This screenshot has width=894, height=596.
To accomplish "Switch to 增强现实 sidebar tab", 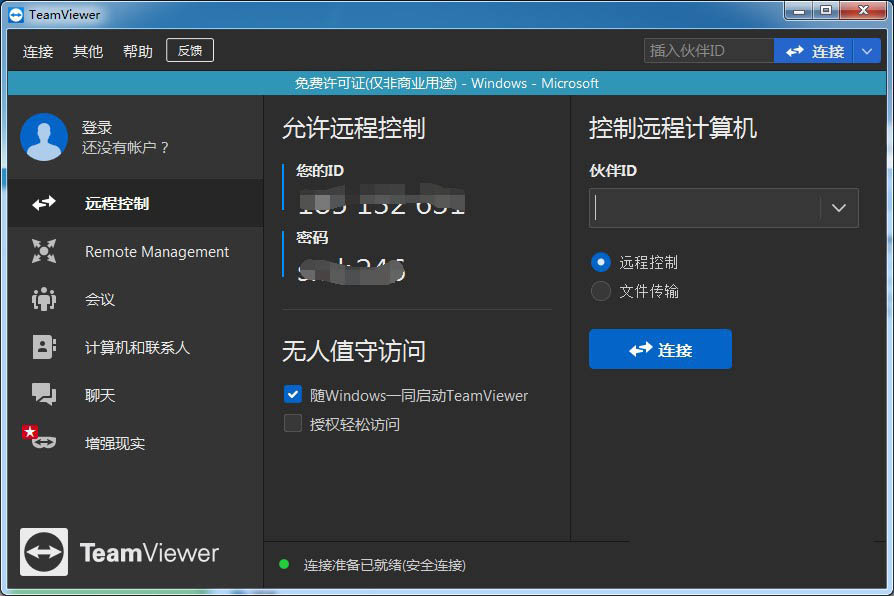I will click(x=136, y=443).
